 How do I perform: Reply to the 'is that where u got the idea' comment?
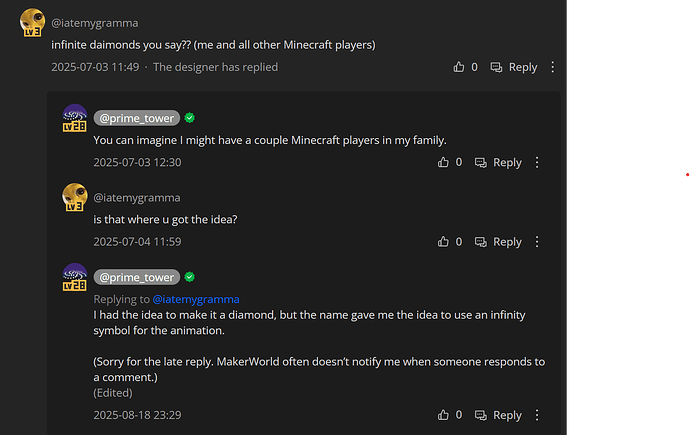coord(498,241)
